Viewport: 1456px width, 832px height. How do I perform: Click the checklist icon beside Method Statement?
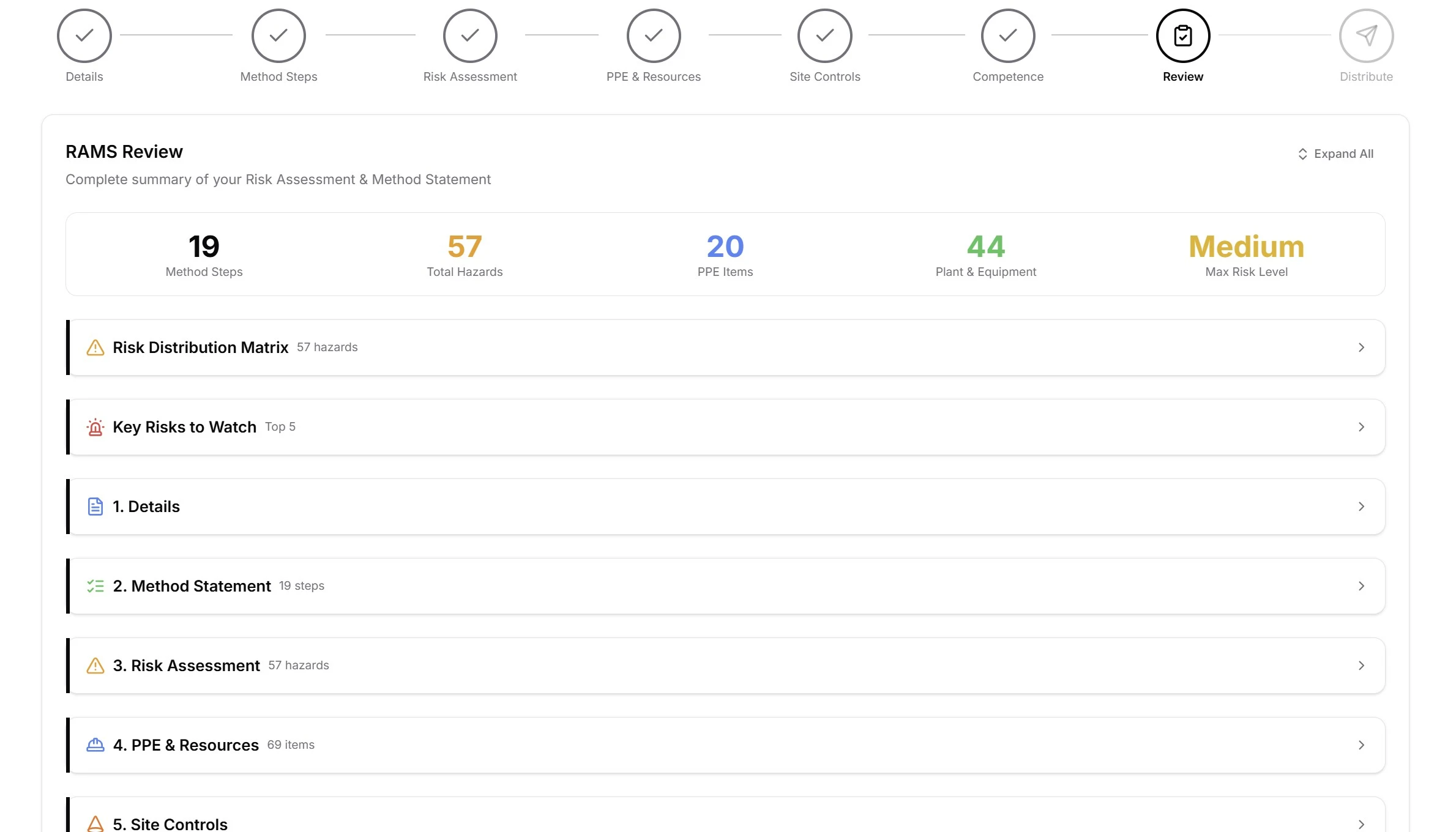(95, 586)
